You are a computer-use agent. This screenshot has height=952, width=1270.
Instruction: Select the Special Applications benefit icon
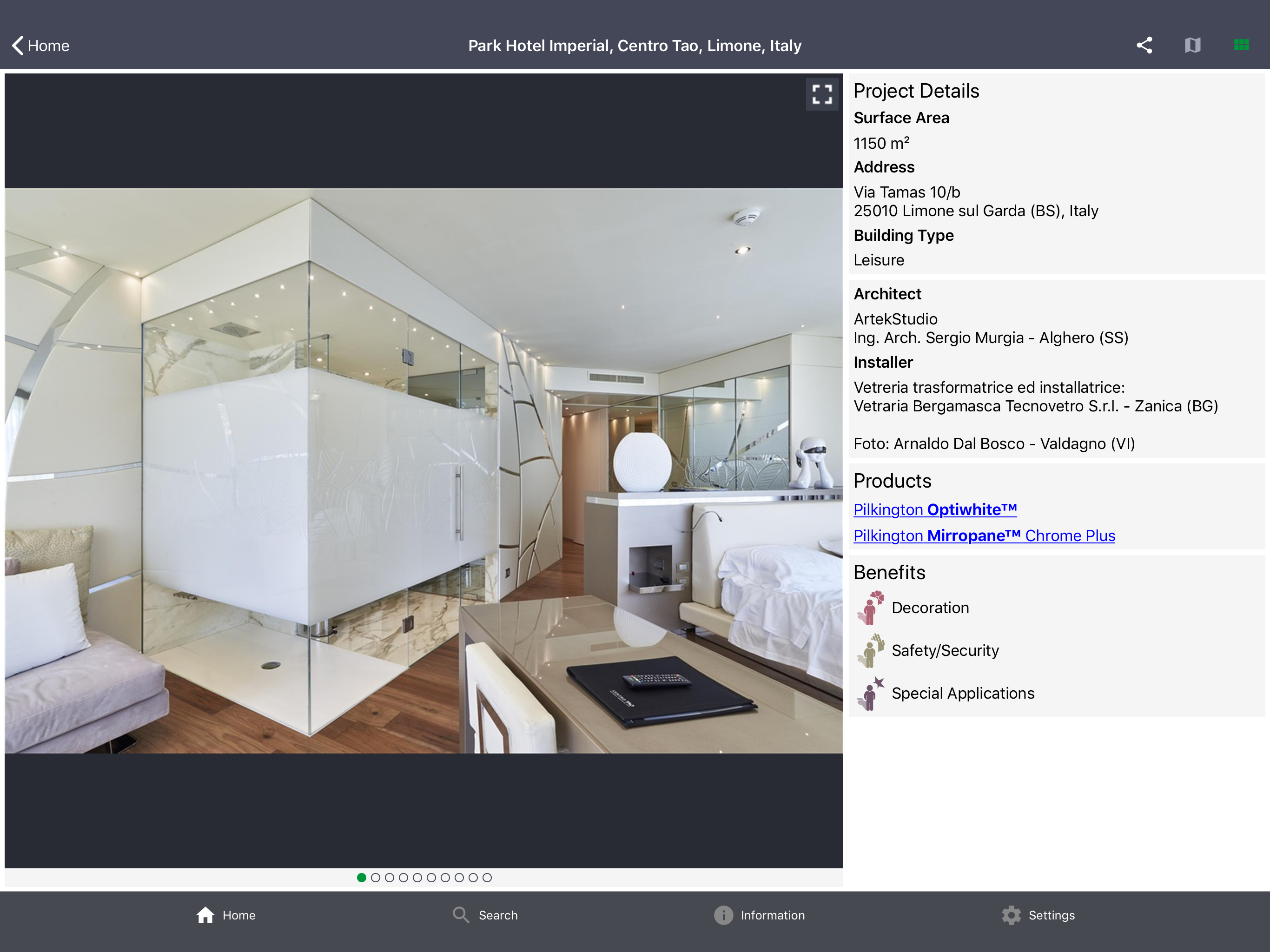[x=871, y=693]
